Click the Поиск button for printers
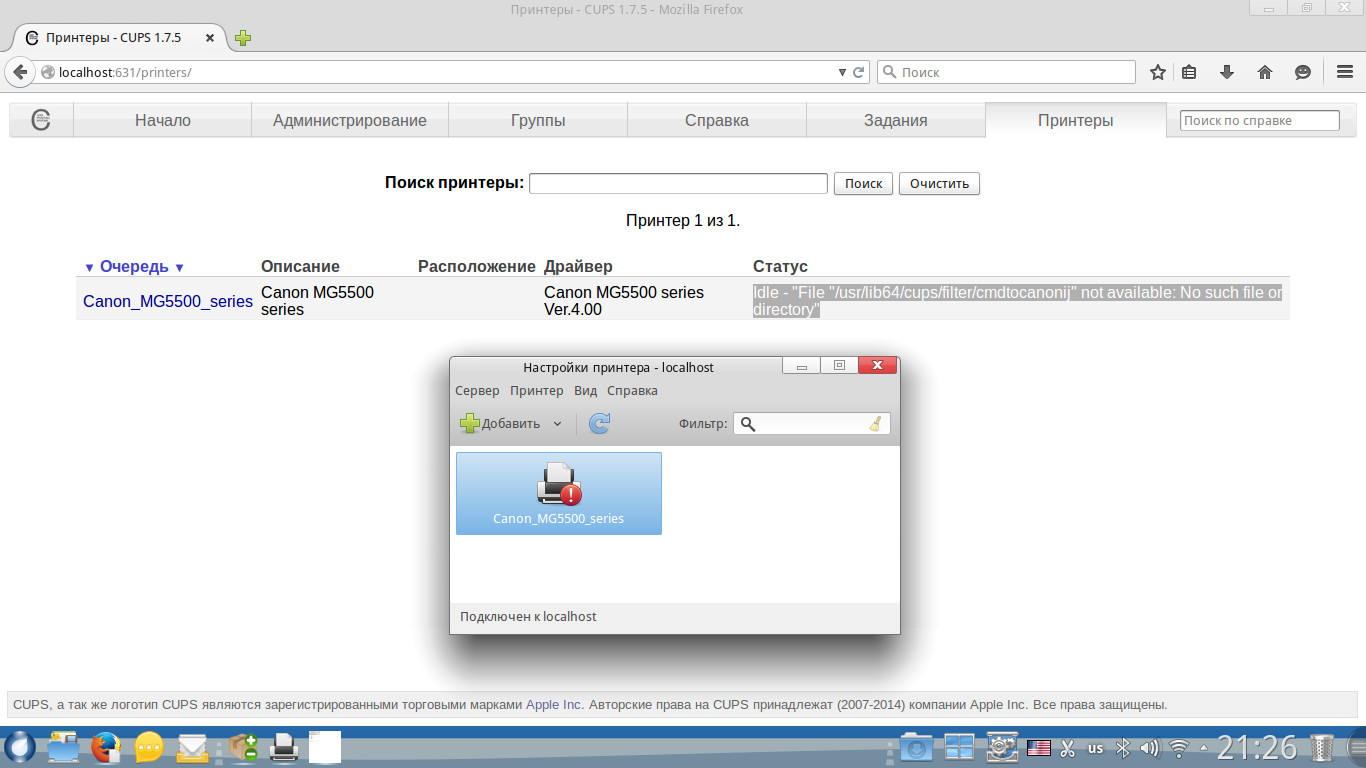 (x=863, y=183)
